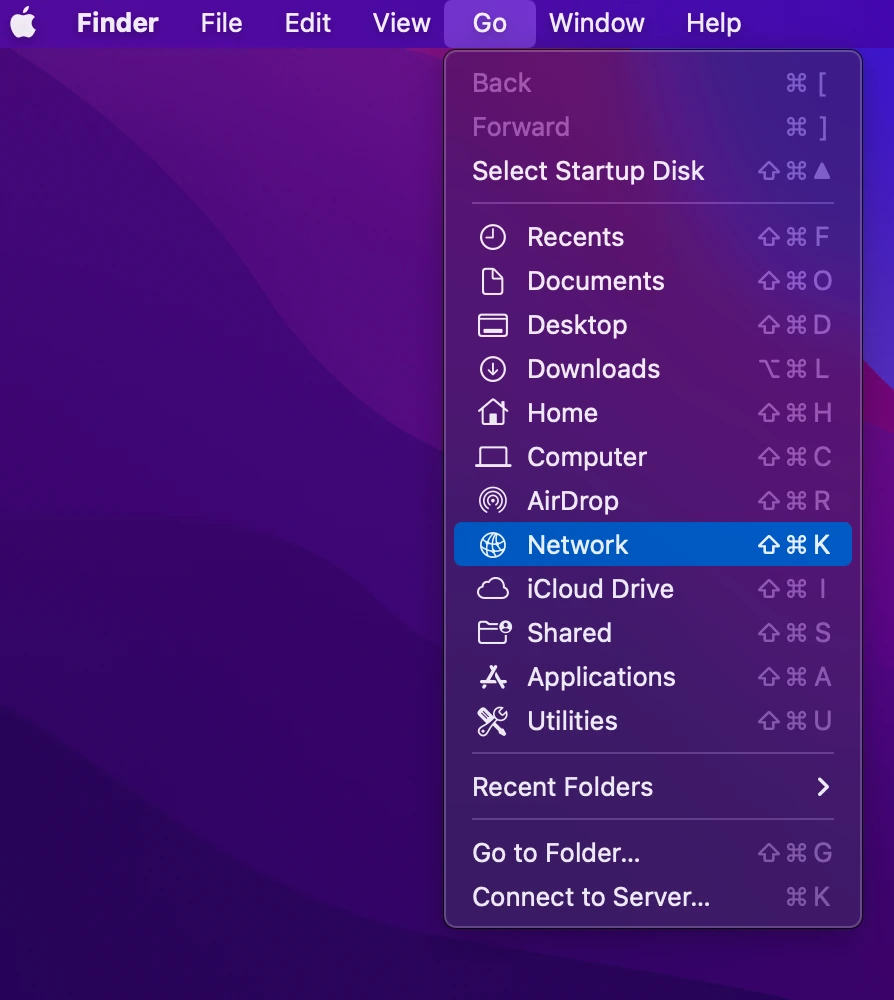Choose the Desktop label text
The height and width of the screenshot is (1000, 894).
pyautogui.click(x=577, y=325)
